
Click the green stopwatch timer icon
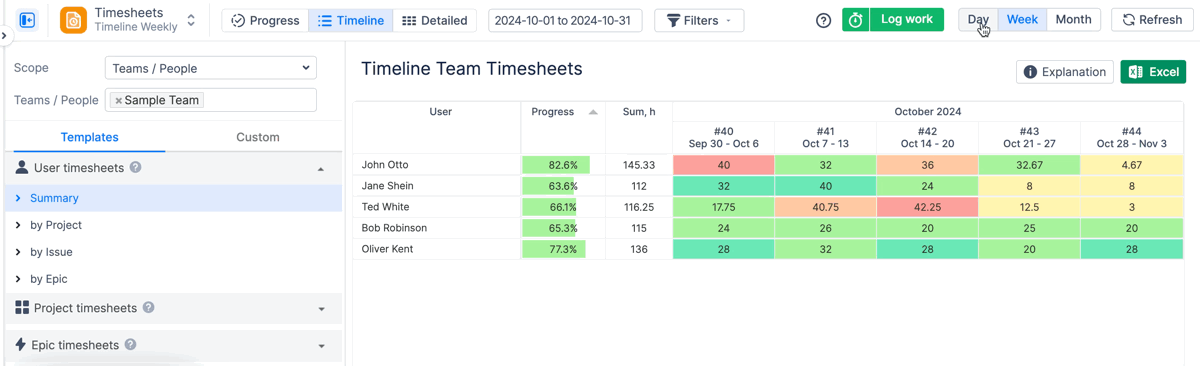[x=856, y=20]
